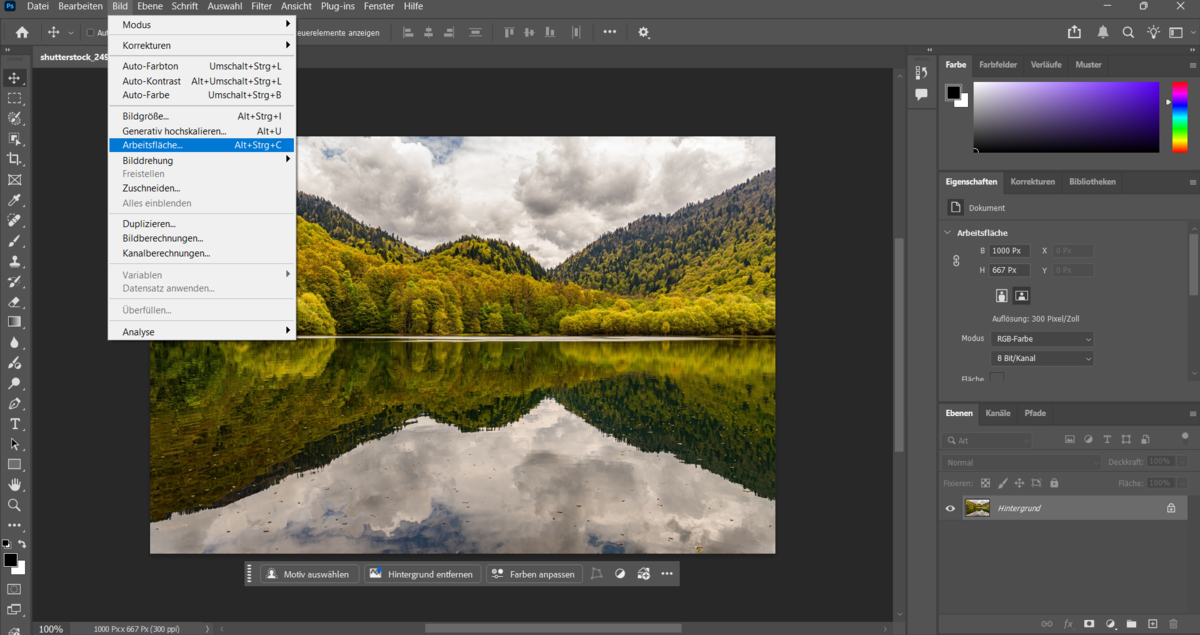Viewport: 1200px width, 635px height.
Task: Select the Move tool
Action: [x=14, y=77]
